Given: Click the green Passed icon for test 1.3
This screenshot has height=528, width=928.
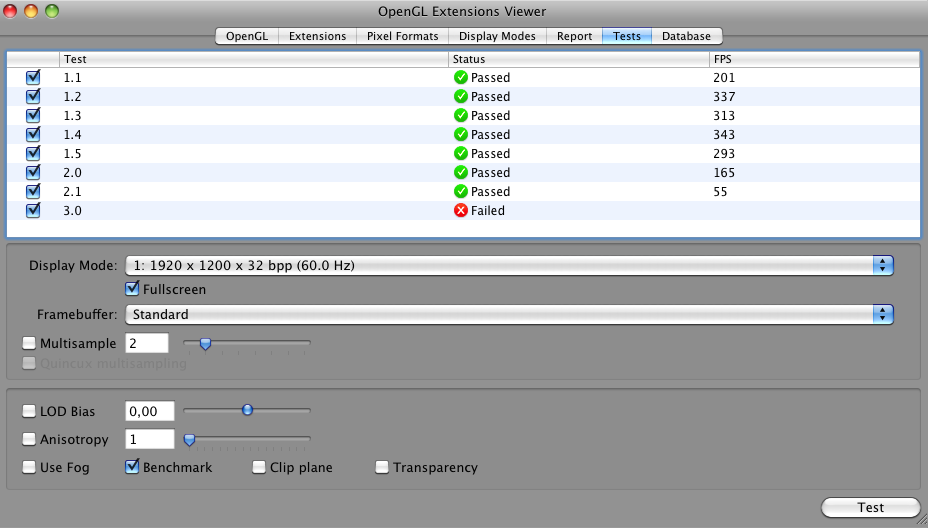Looking at the screenshot, I should [460, 115].
